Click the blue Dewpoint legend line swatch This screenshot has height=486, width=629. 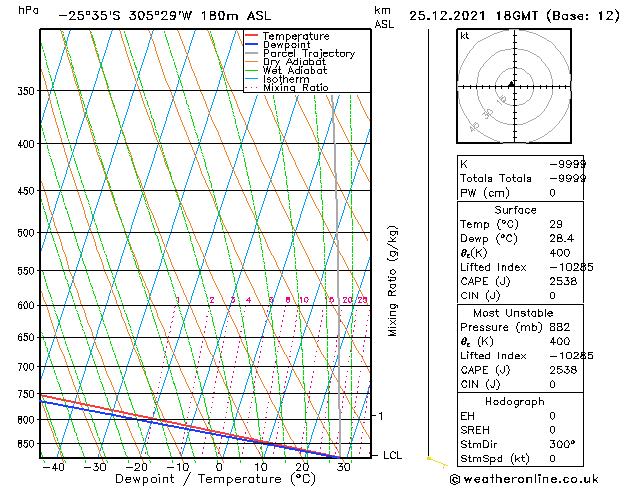[x=251, y=44]
